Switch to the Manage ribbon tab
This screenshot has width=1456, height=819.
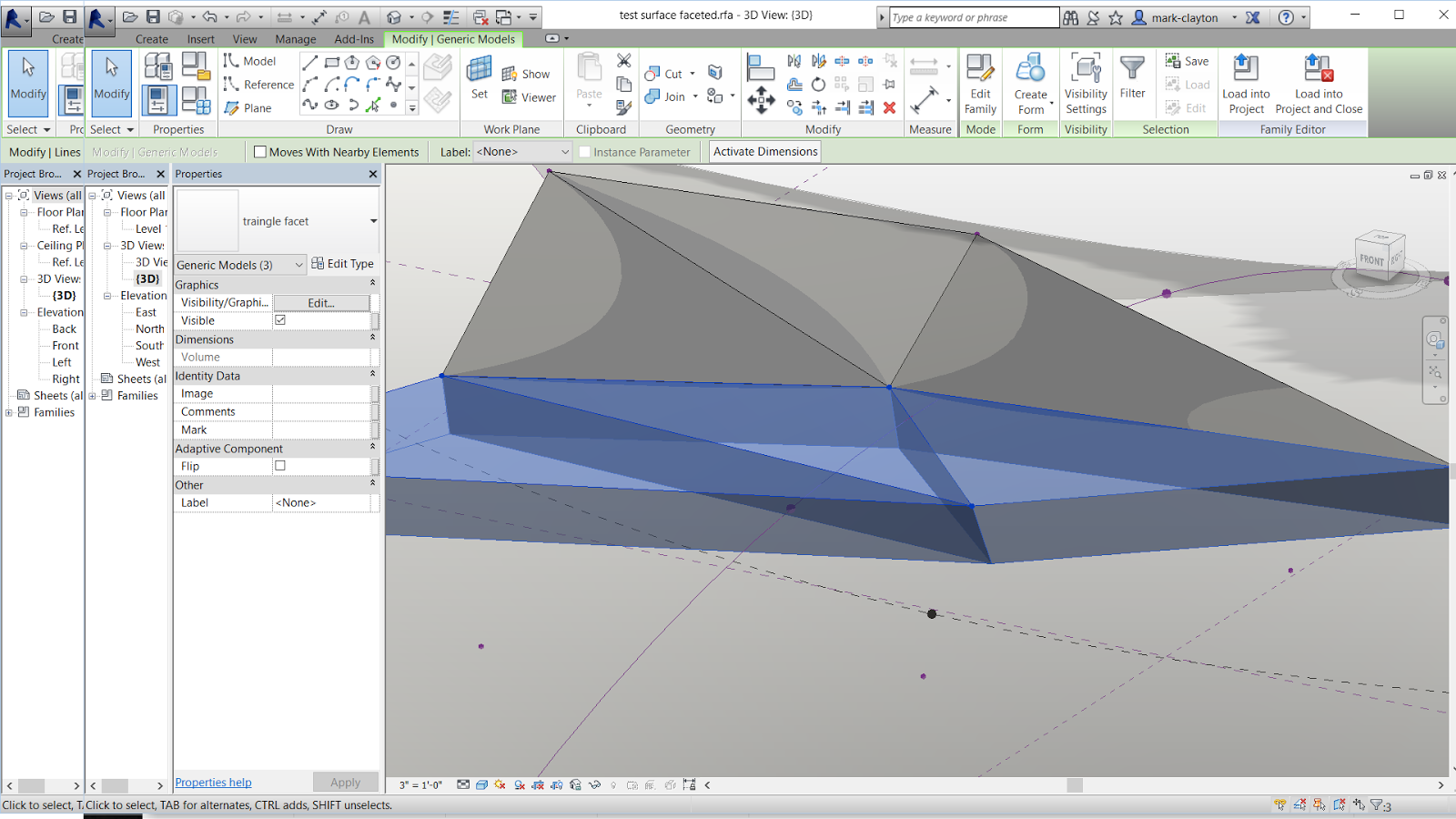pos(295,39)
